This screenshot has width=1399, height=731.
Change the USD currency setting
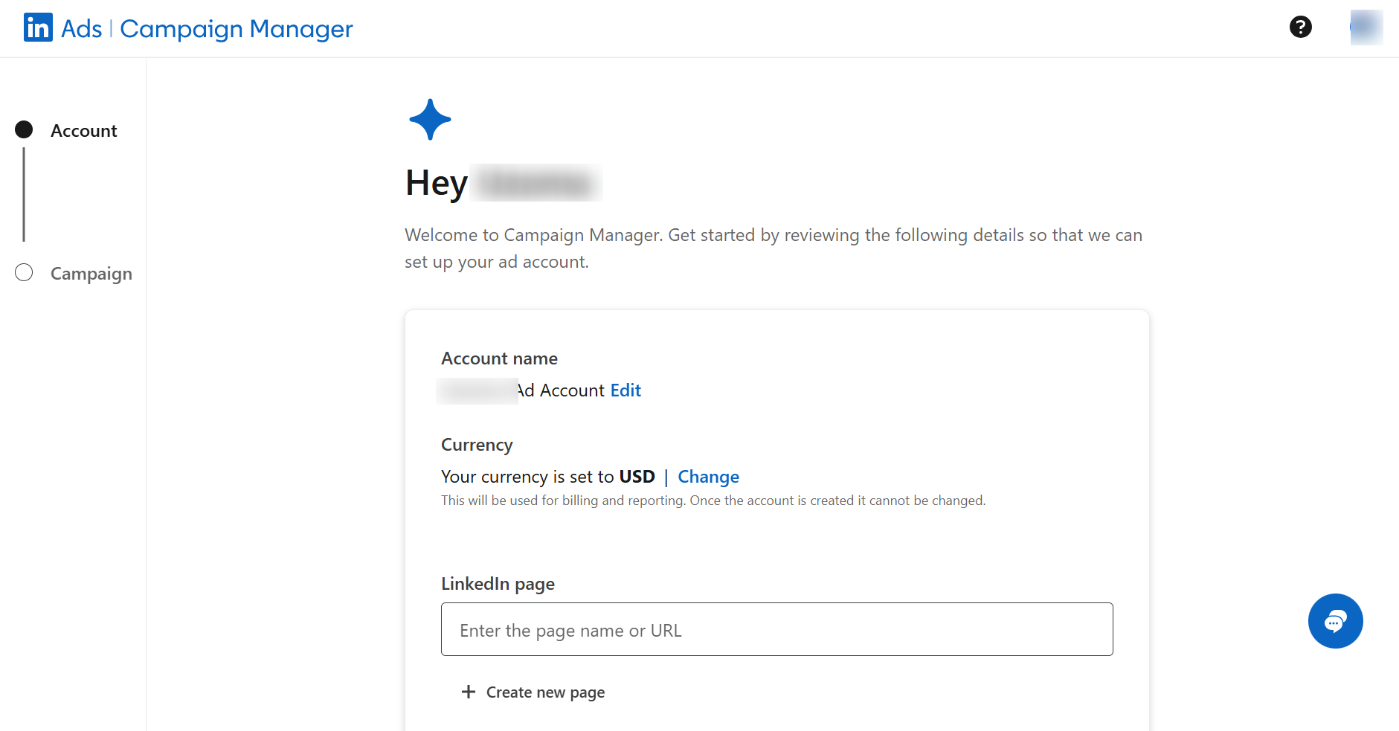pos(708,476)
